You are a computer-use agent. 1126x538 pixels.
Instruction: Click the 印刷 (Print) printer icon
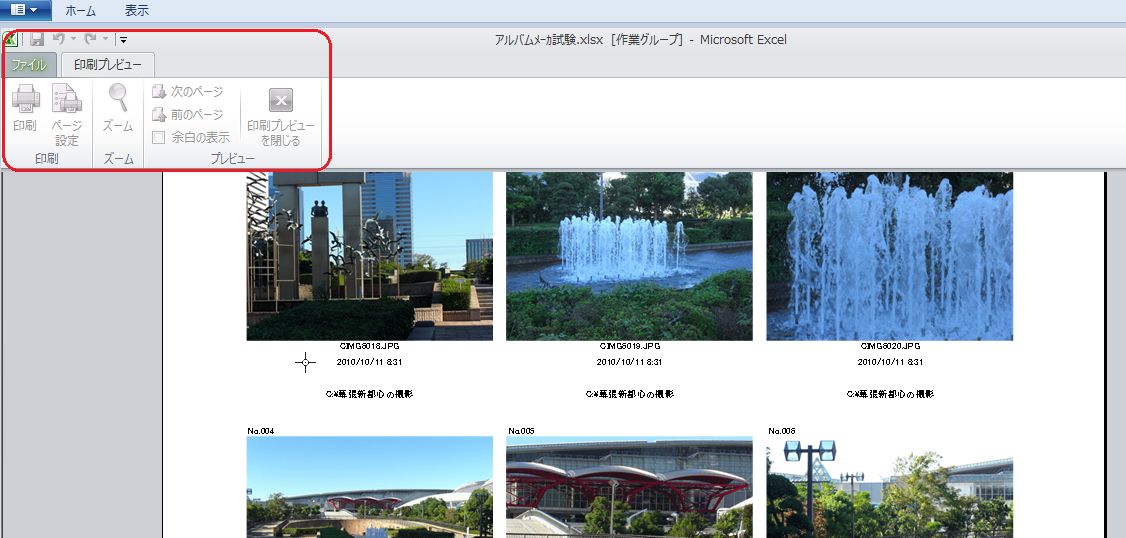25,100
